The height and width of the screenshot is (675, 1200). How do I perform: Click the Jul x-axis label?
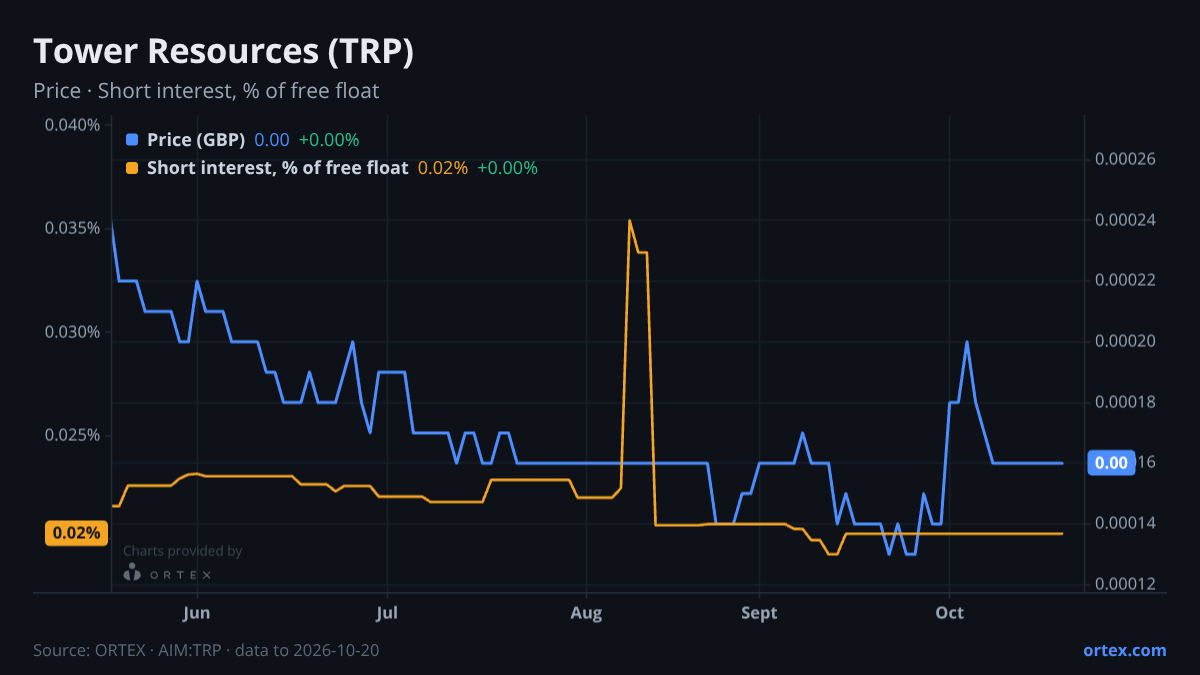[386, 612]
